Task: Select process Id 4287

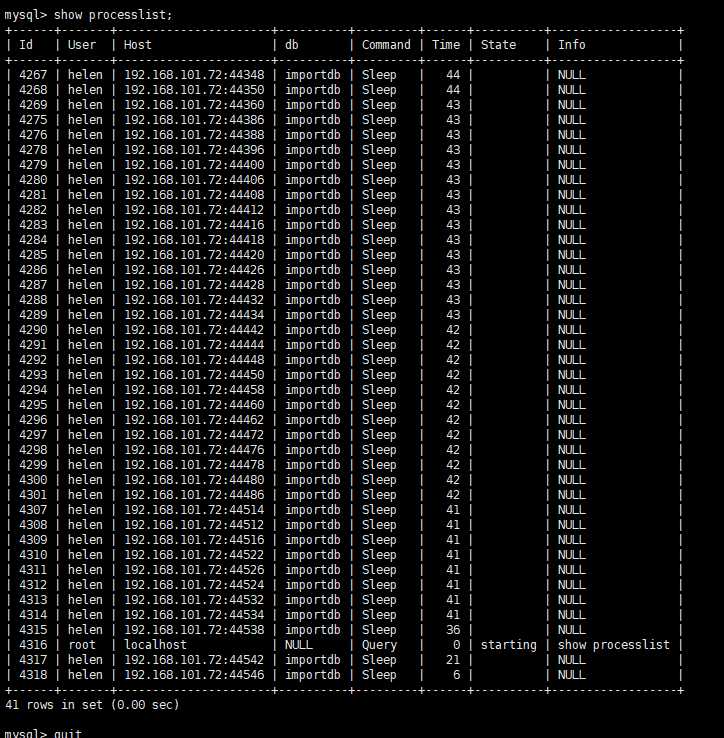Action: 33,285
